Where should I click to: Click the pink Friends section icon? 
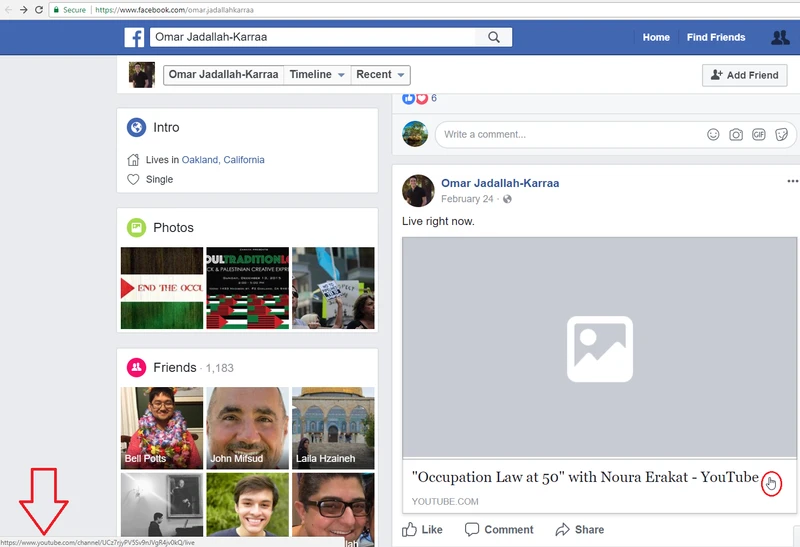(x=136, y=367)
